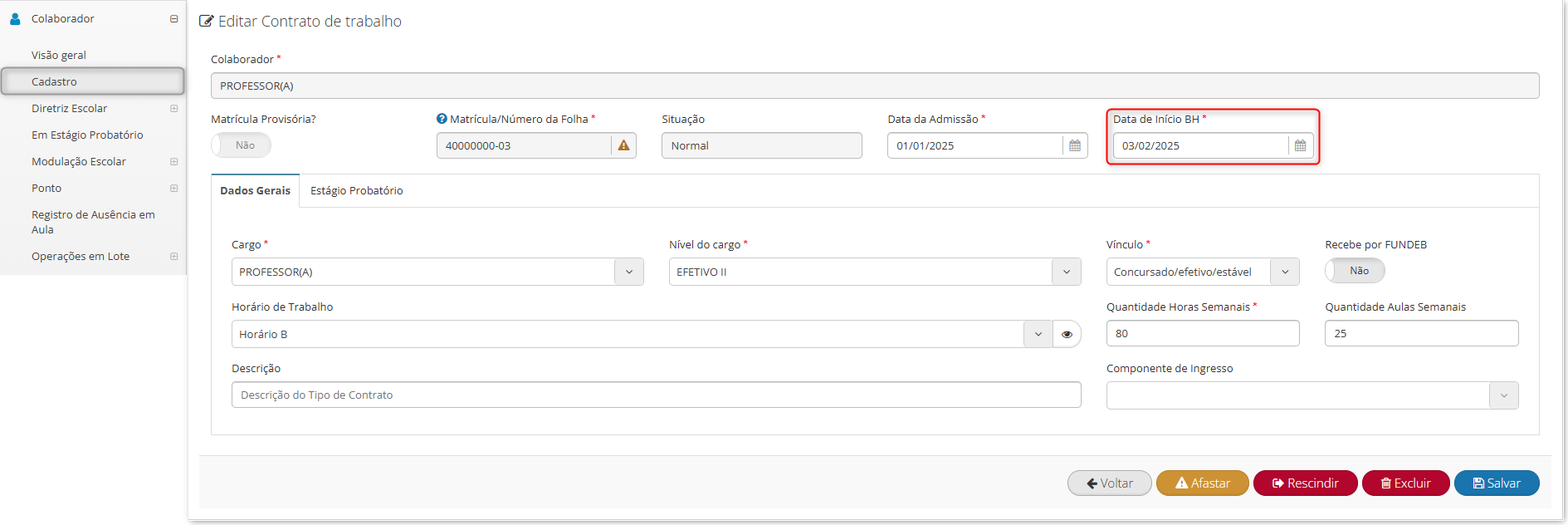
Task: Click the warning triangle icon on Matrícula field
Action: point(623,145)
